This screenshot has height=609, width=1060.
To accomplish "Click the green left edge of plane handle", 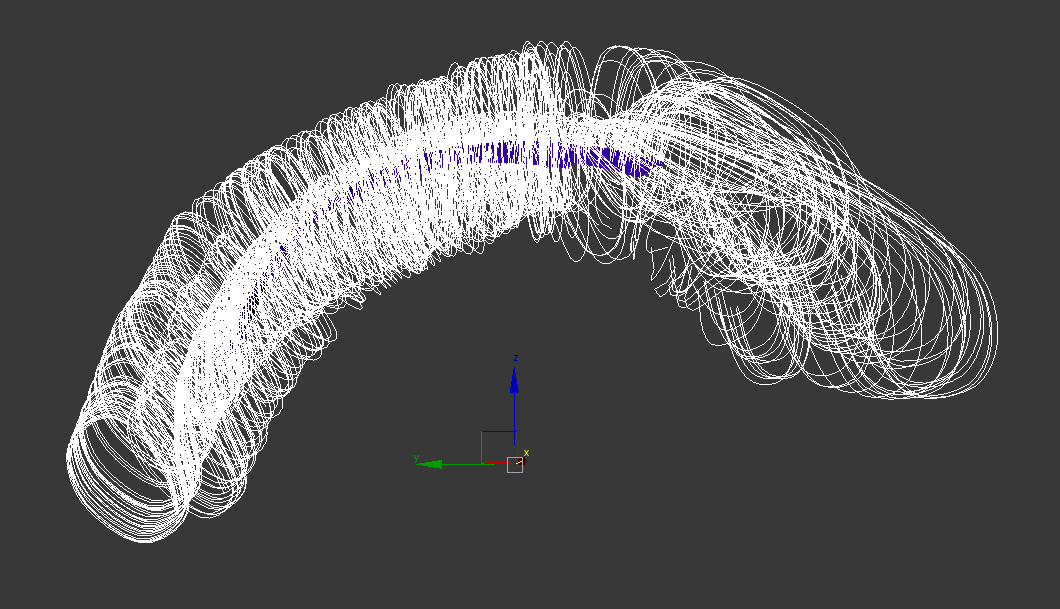I will click(482, 447).
